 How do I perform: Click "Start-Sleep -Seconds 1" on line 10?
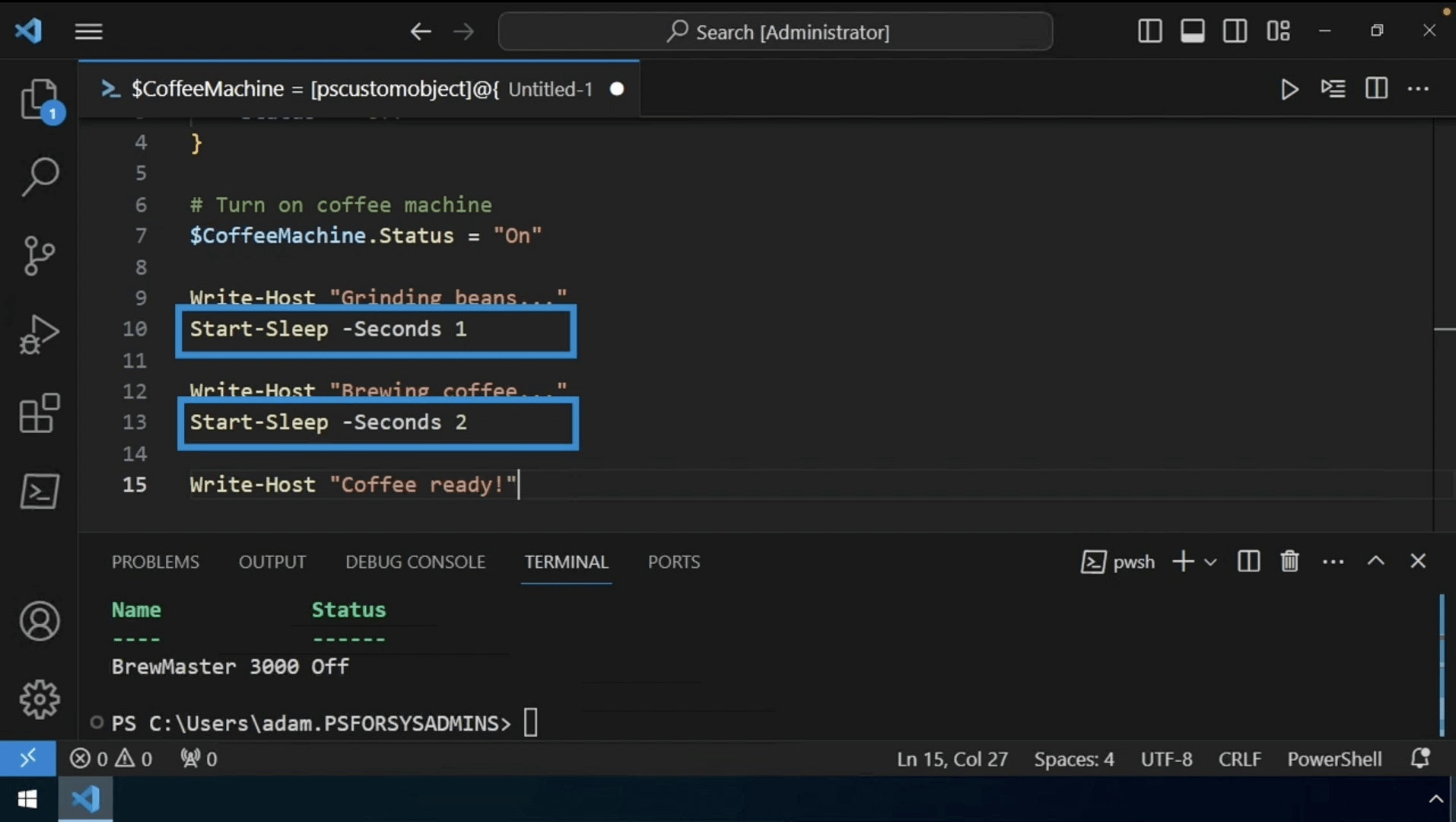(x=329, y=329)
